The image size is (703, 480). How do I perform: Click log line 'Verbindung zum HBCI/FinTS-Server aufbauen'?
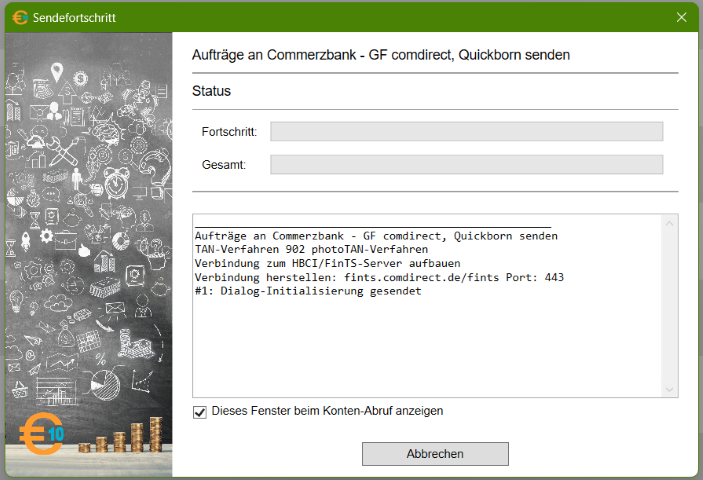coord(327,263)
